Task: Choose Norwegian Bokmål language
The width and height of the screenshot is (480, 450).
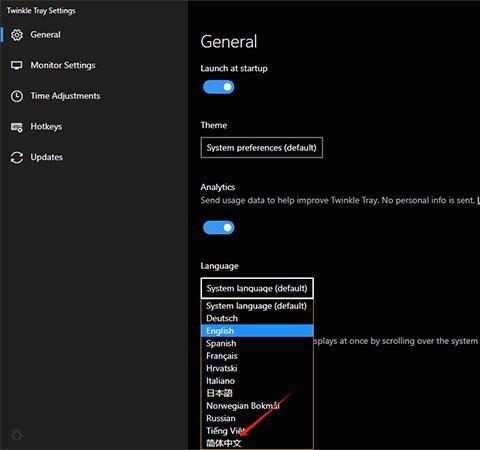Action: [257, 406]
